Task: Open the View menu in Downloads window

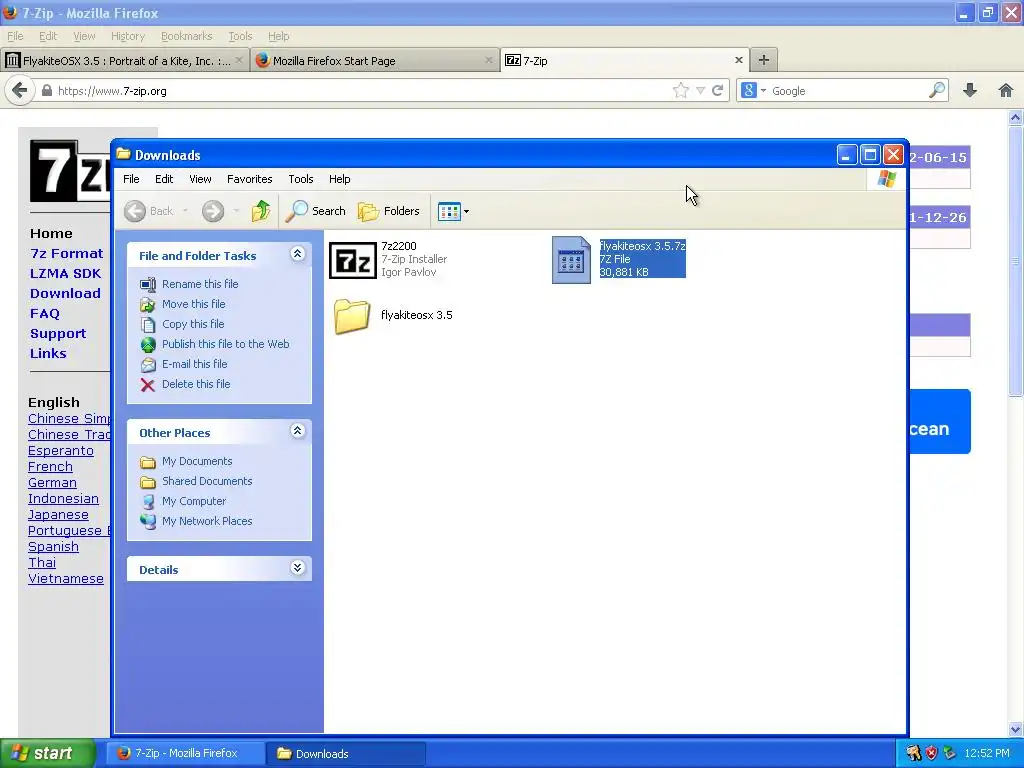Action: pos(200,179)
